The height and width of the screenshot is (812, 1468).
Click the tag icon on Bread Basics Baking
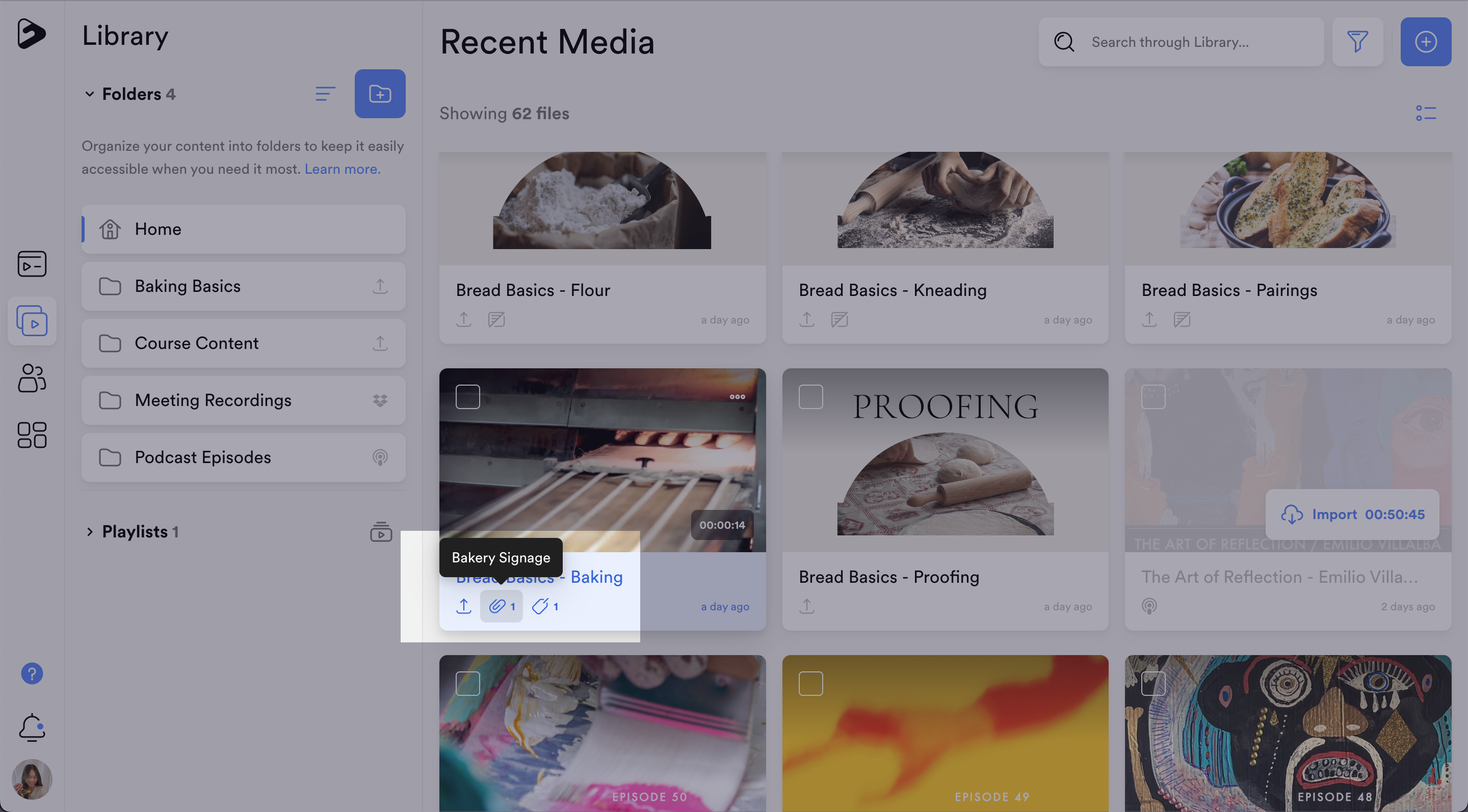(x=540, y=606)
